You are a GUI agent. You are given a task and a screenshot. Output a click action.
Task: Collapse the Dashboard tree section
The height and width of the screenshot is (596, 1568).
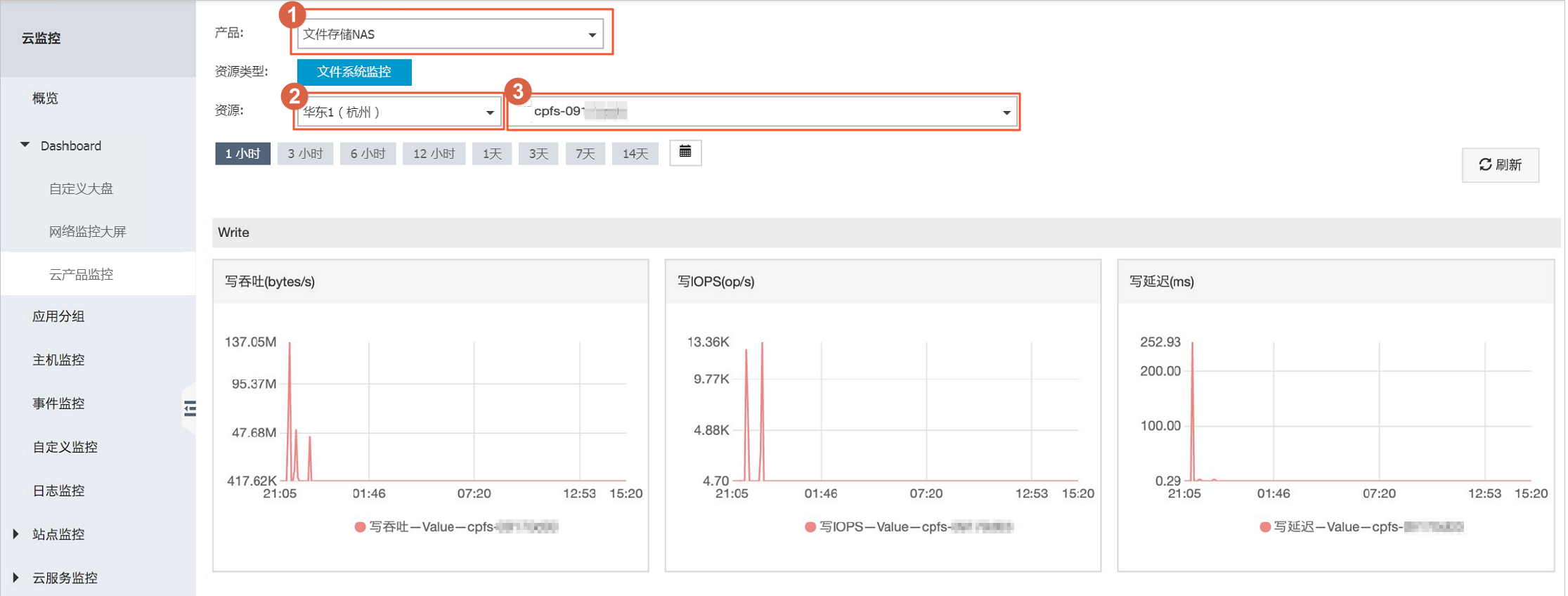pos(25,145)
